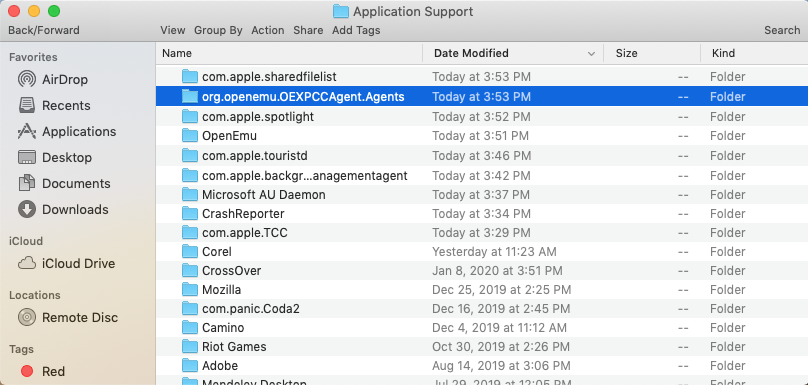Click "Today at 3:29 PM" date cell
The width and height of the screenshot is (808, 385).
(481, 233)
